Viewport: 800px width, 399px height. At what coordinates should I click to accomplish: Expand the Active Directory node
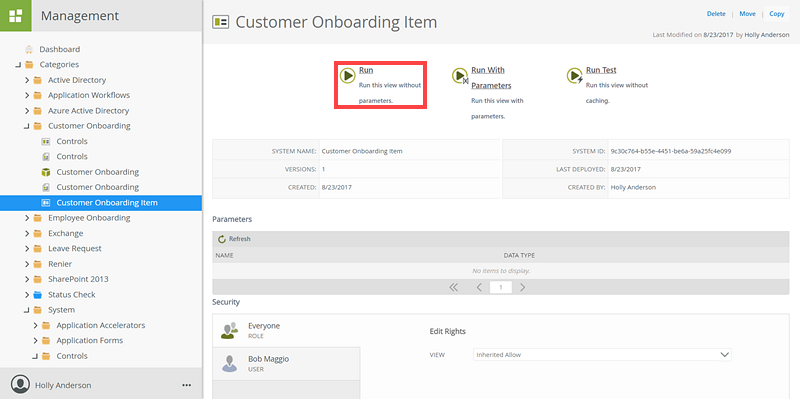27,80
